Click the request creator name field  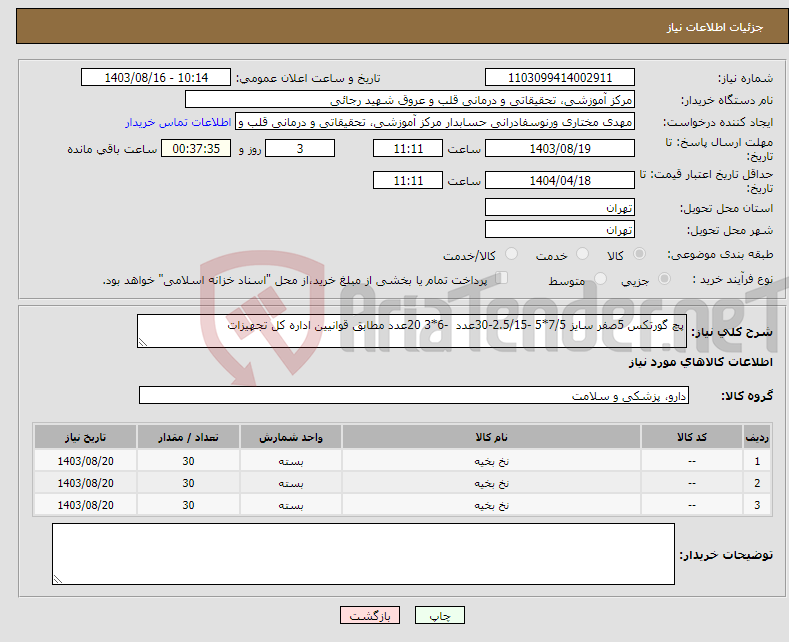(x=435, y=122)
